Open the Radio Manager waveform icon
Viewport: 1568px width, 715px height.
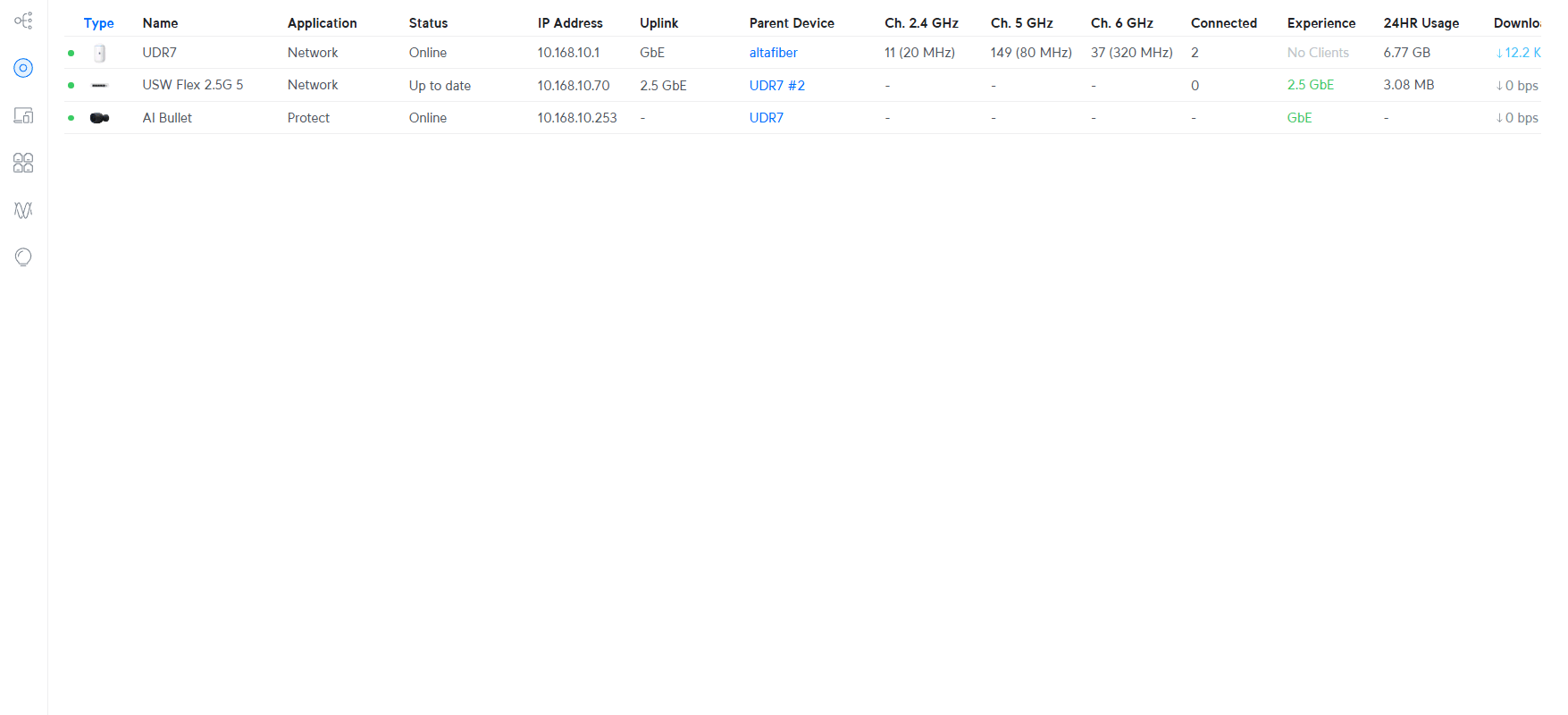(23, 210)
